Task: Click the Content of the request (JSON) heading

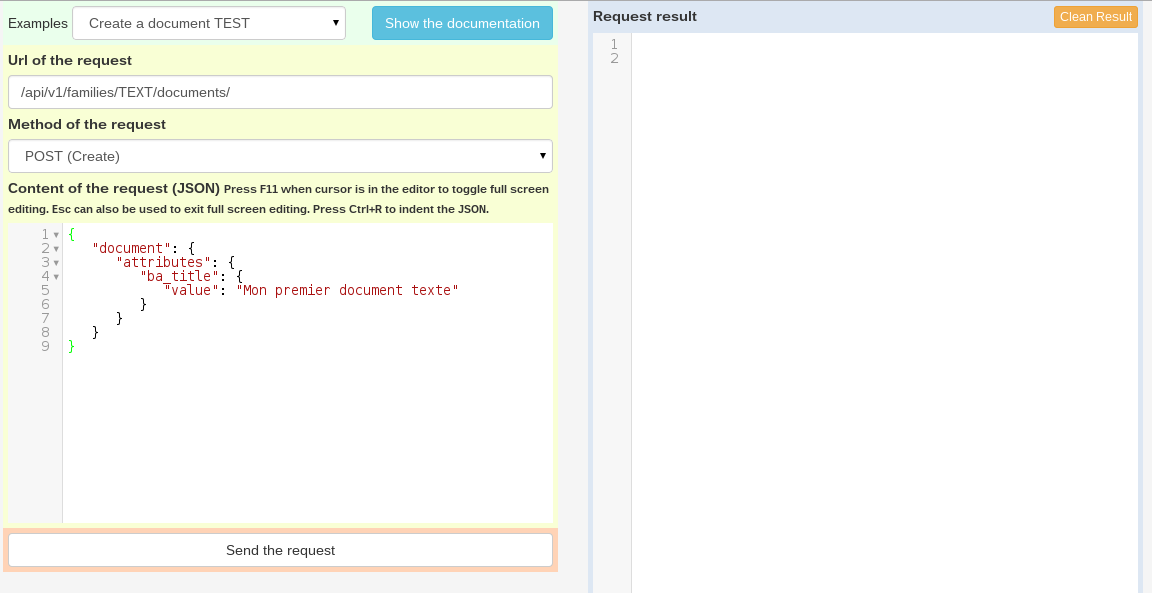Action: tap(114, 188)
